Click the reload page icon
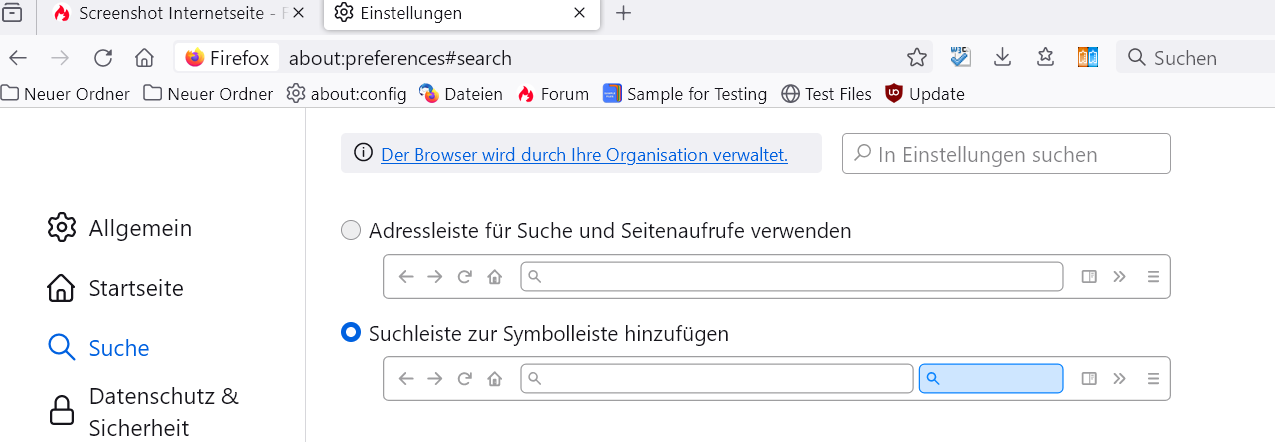 click(102, 58)
